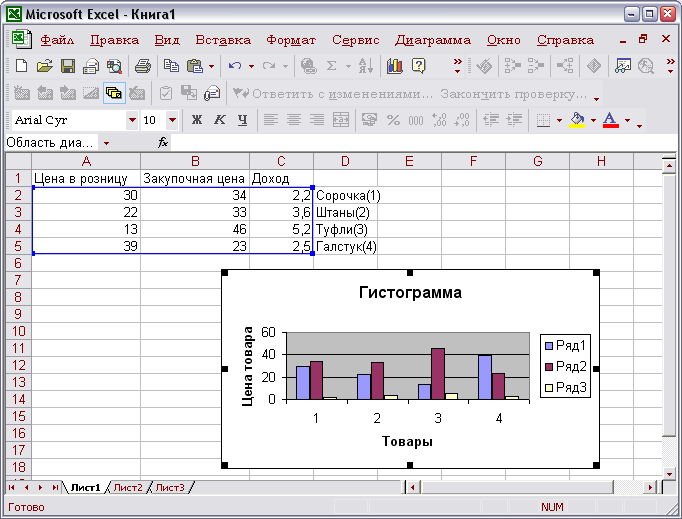Open a file with the folder icon
This screenshot has width=682, height=519.
point(45,66)
